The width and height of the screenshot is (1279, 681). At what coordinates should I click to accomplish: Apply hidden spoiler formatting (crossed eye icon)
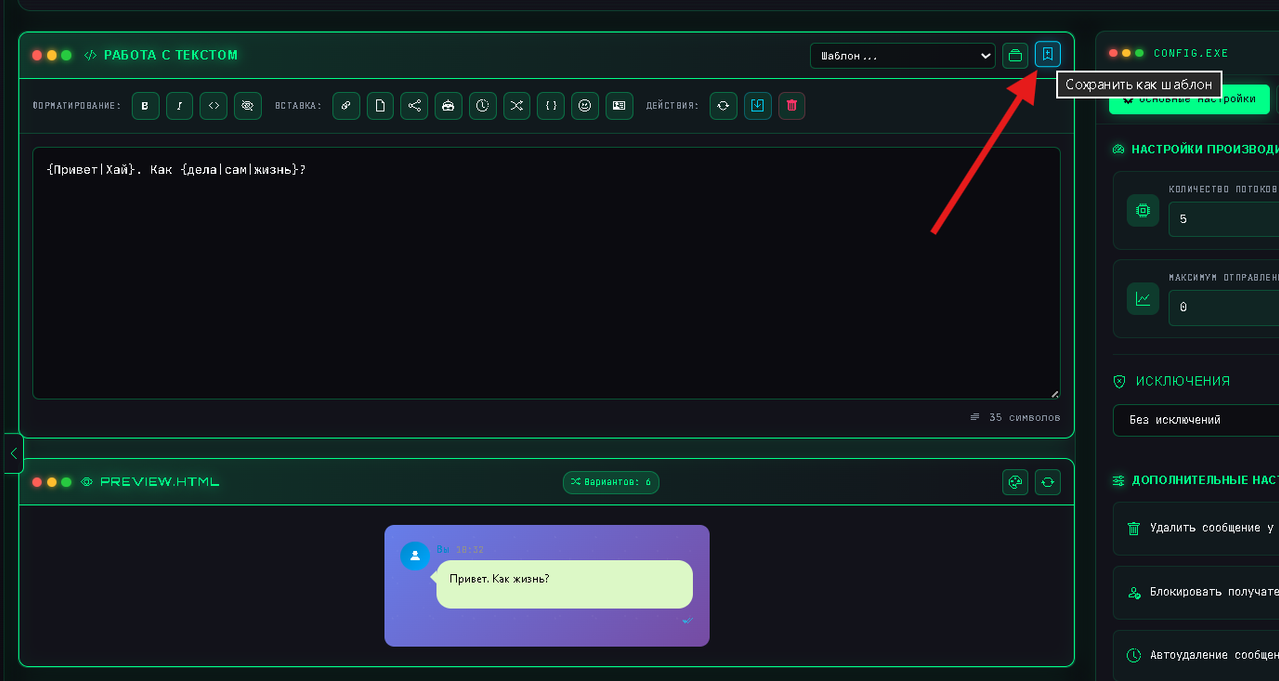coord(248,105)
